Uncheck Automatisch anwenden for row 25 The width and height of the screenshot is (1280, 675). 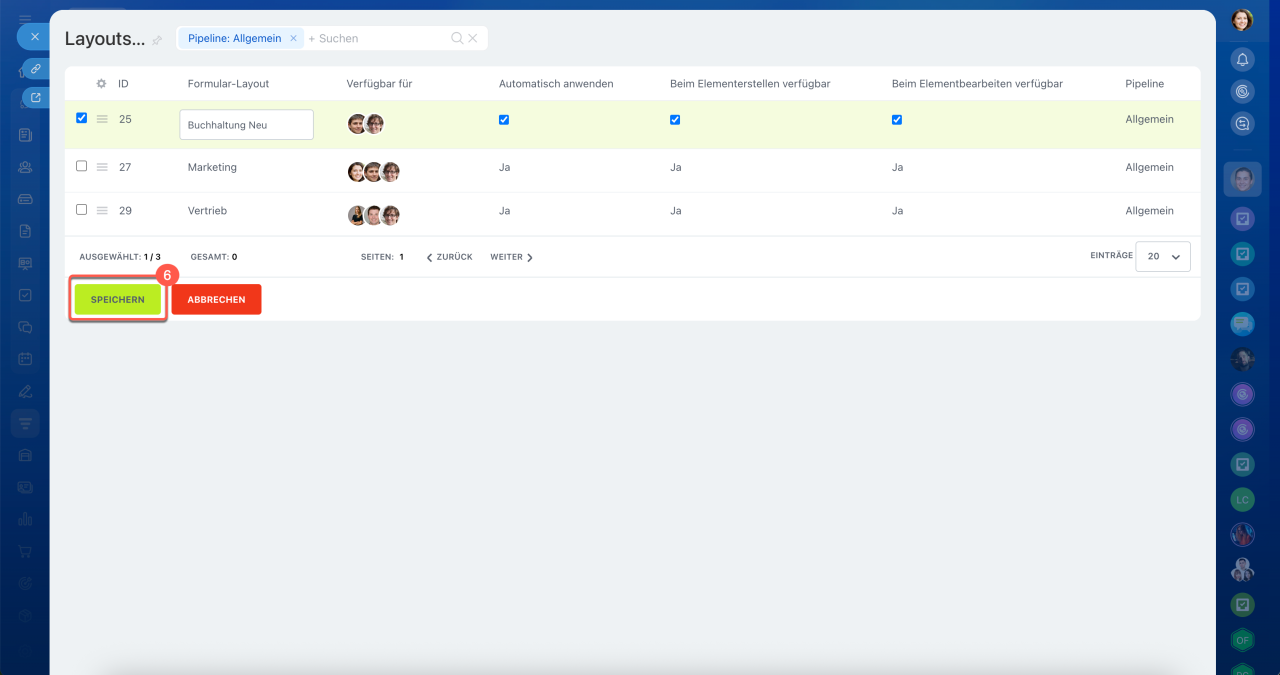point(504,120)
